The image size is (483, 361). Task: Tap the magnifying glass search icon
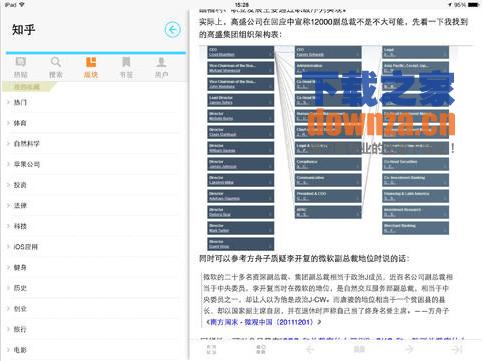click(x=56, y=62)
